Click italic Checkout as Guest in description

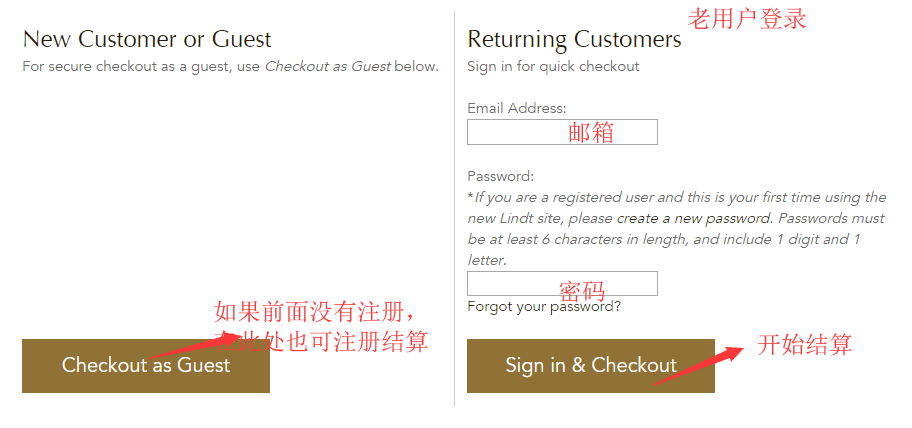(x=327, y=67)
